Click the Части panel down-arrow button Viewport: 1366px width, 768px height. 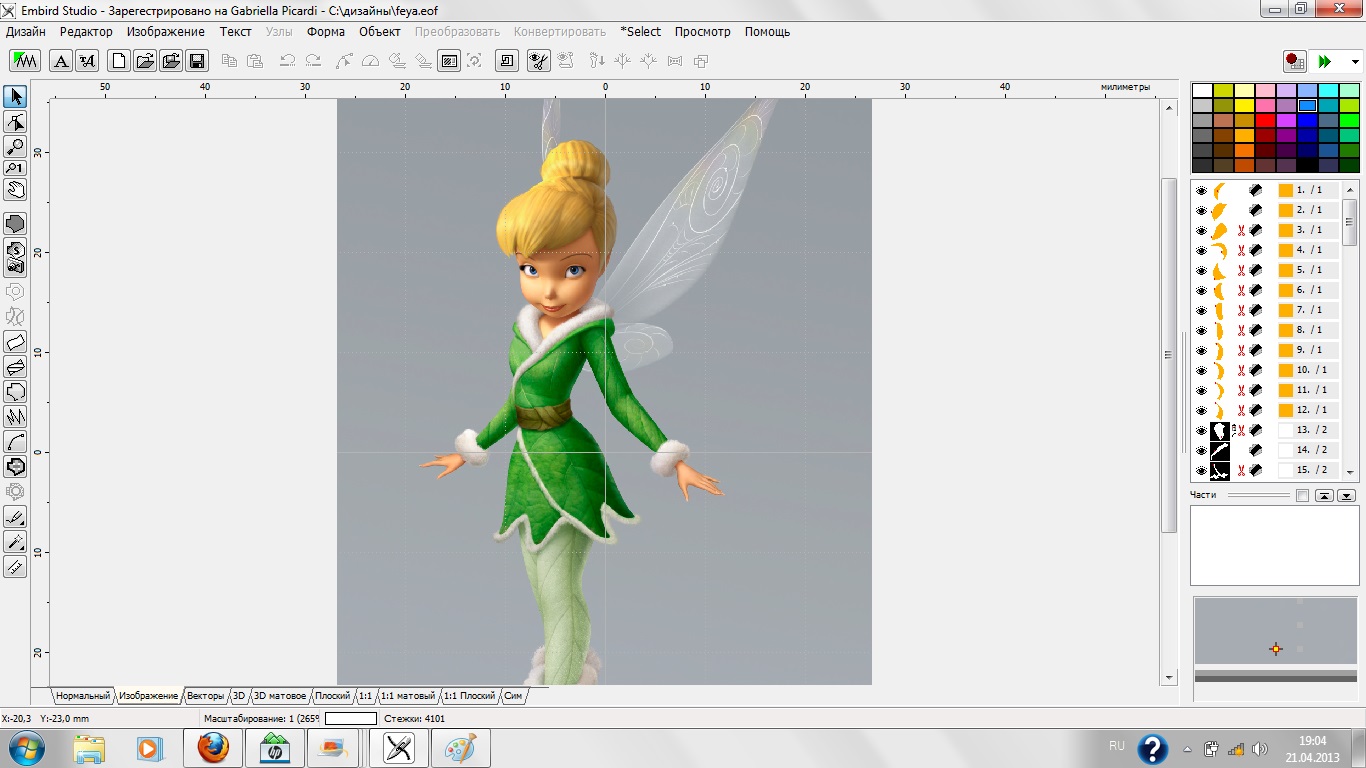1346,496
